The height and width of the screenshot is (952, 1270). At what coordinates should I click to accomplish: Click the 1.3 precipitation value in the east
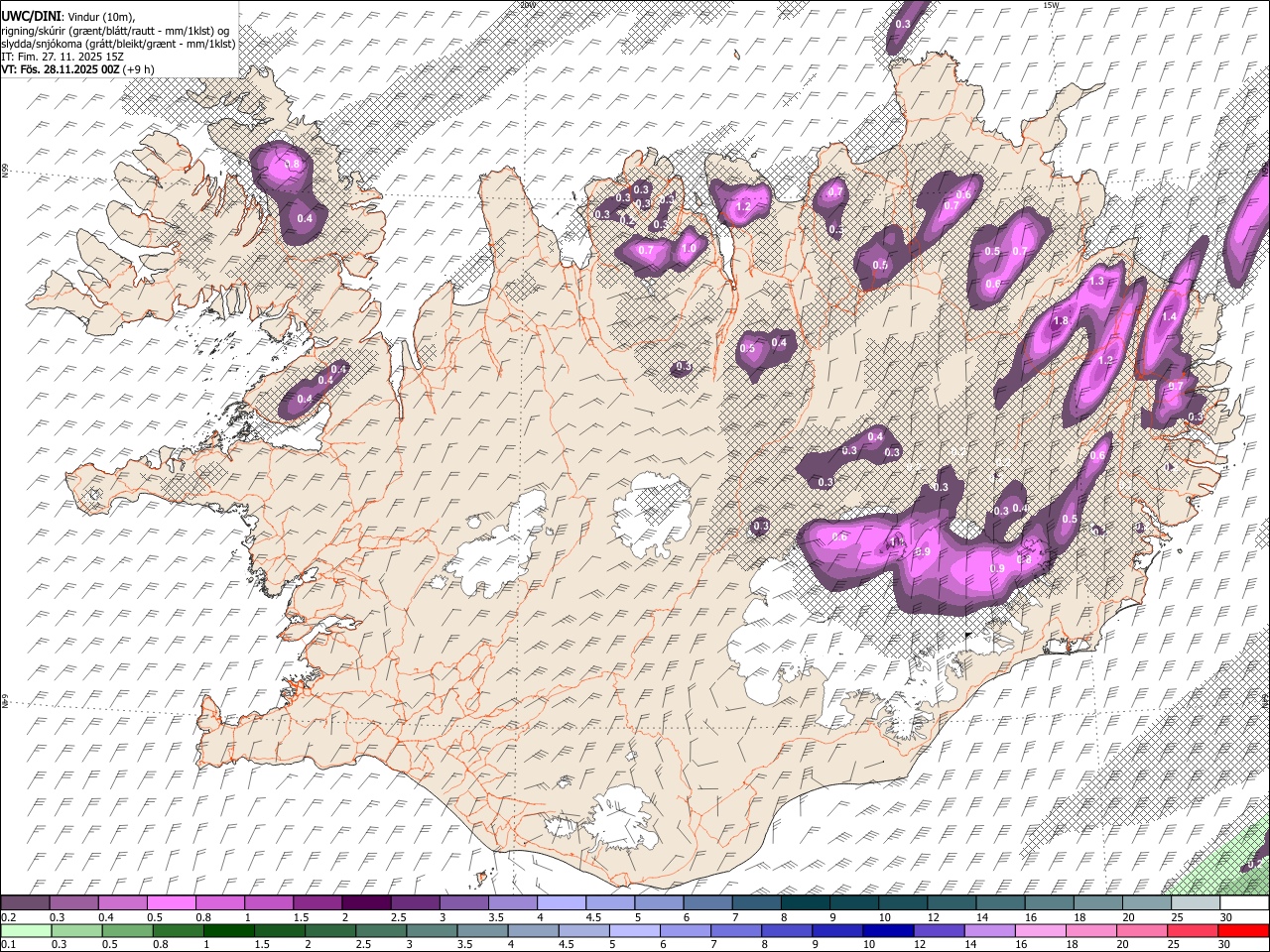click(1096, 282)
